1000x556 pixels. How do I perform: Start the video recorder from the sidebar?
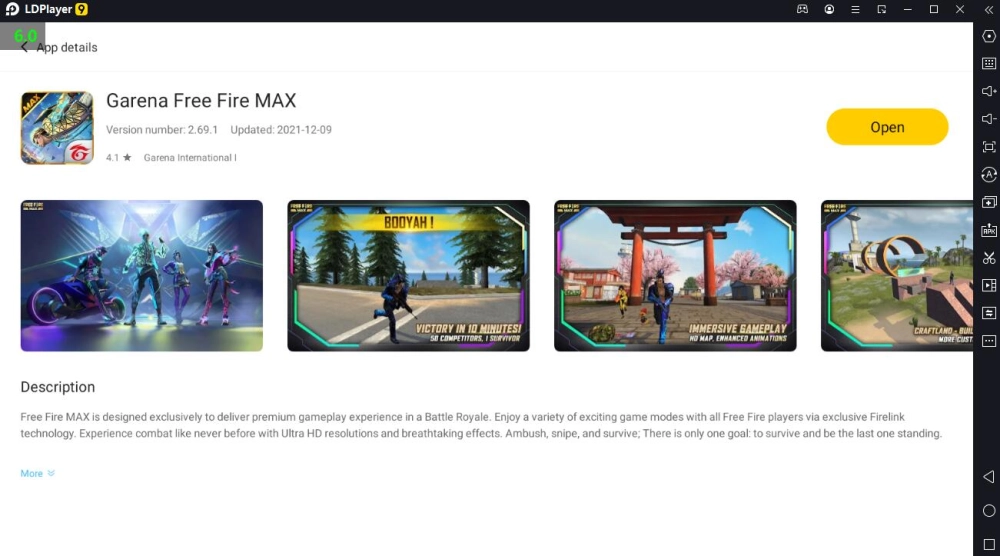coord(989,286)
